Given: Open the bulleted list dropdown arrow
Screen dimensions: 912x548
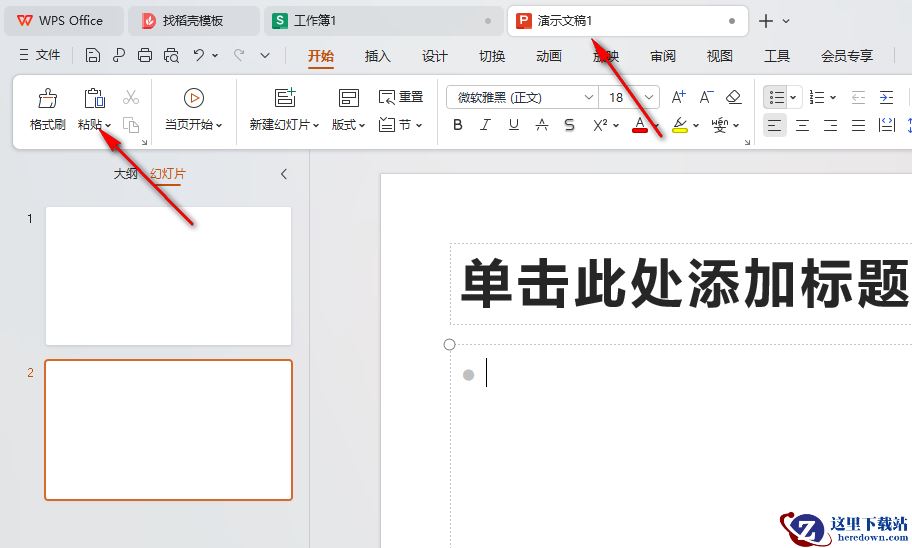Looking at the screenshot, I should click(x=793, y=97).
